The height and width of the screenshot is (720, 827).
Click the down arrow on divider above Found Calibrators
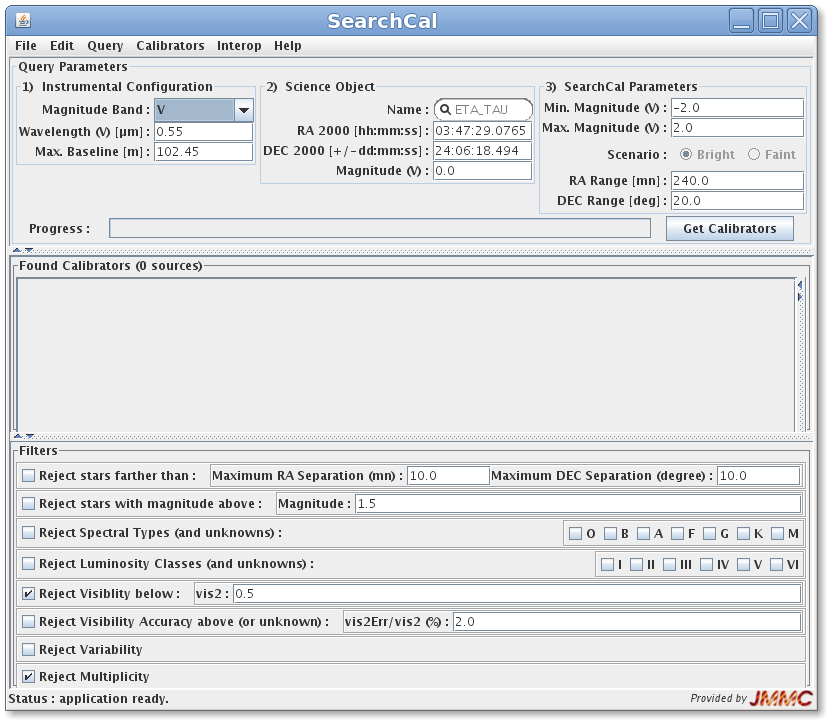coord(29,250)
